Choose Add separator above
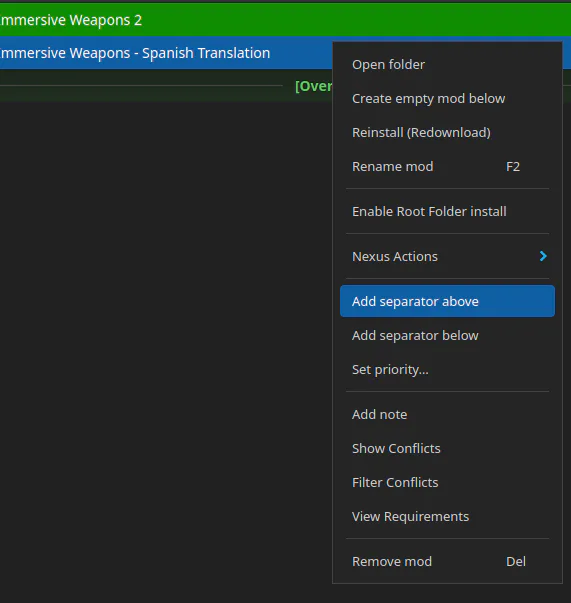Image resolution: width=571 pixels, height=603 pixels. click(447, 301)
